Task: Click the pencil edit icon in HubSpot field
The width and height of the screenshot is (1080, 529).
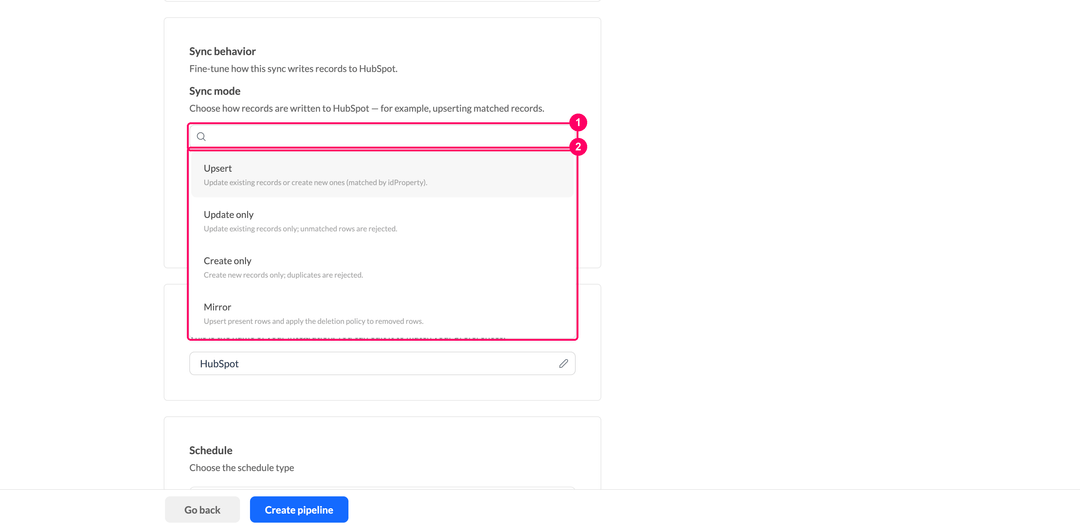Action: pyautogui.click(x=563, y=364)
